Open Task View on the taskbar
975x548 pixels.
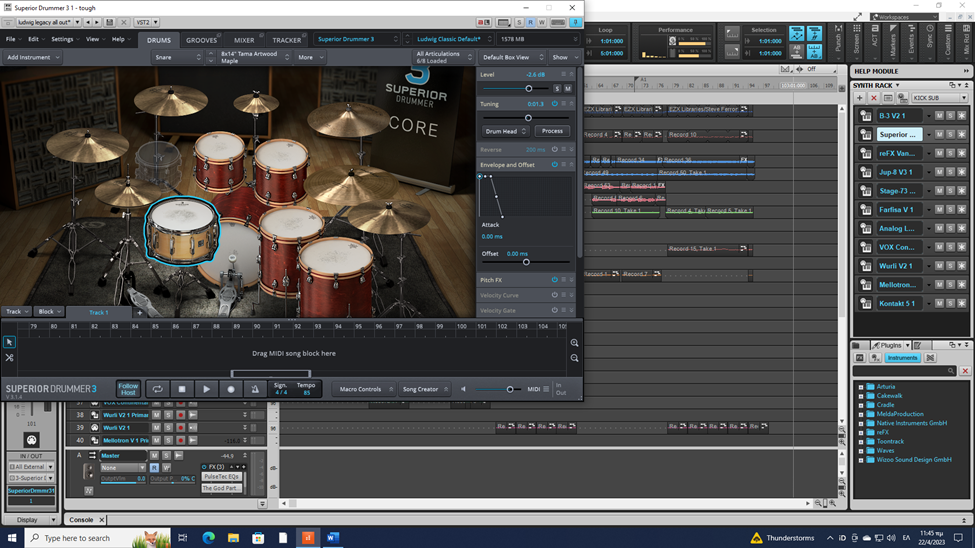click(183, 537)
